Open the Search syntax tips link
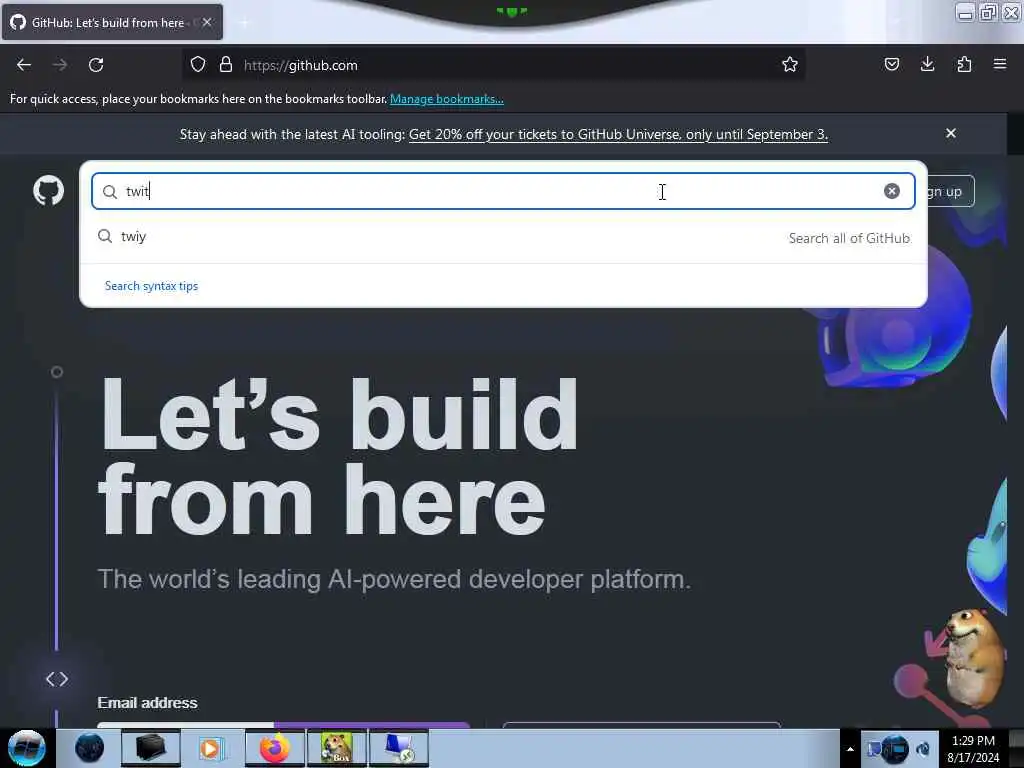The width and height of the screenshot is (1024, 768). pos(152,286)
